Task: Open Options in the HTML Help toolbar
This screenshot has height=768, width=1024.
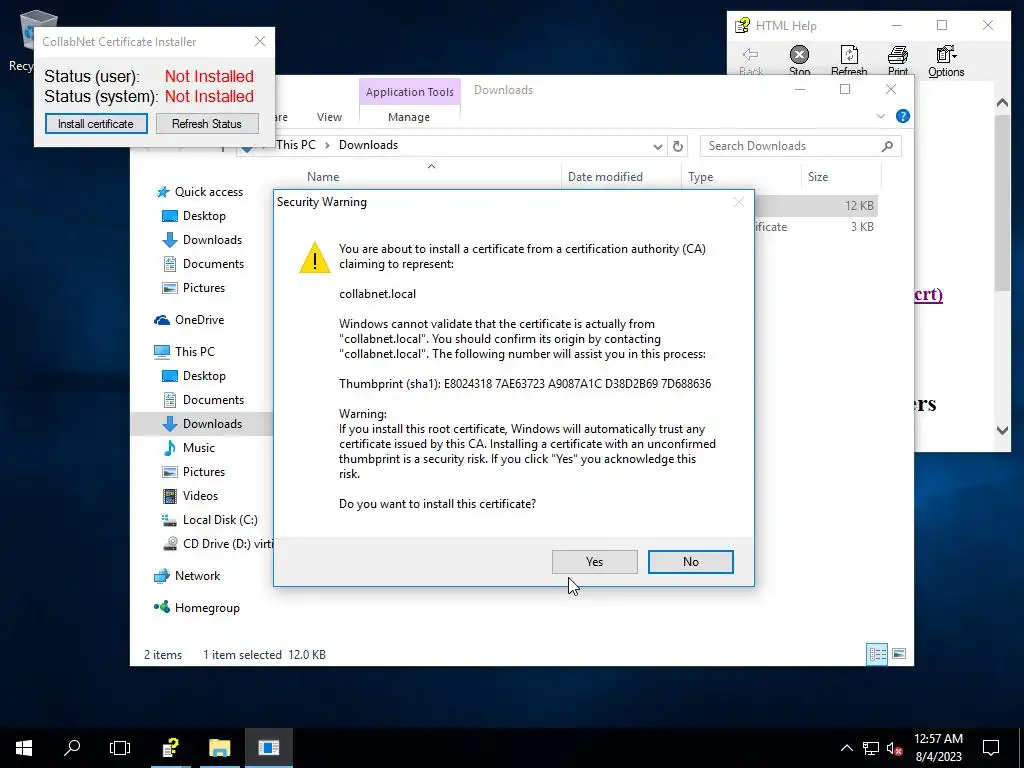Action: [x=946, y=61]
